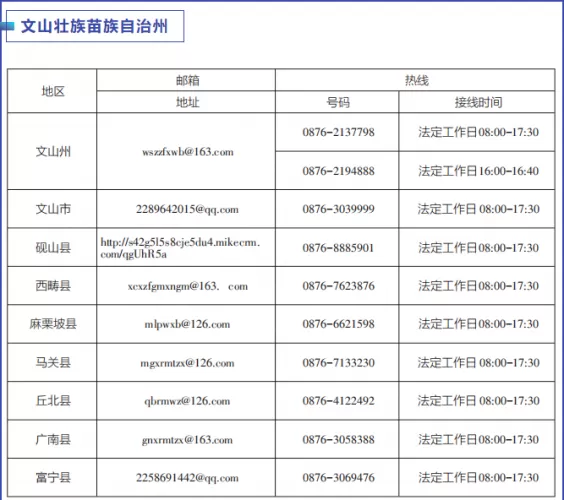
Task: Click the 接线时间 sub-header
Action: 478,103
